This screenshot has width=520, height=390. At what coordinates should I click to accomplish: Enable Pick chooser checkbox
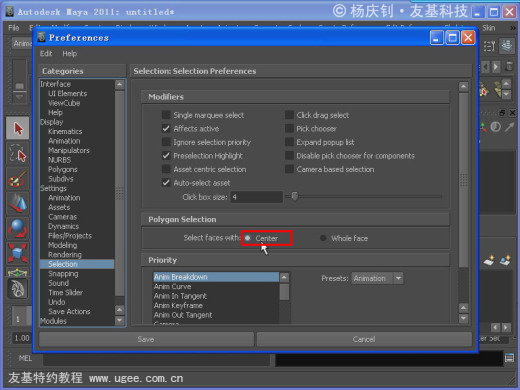tap(289, 129)
